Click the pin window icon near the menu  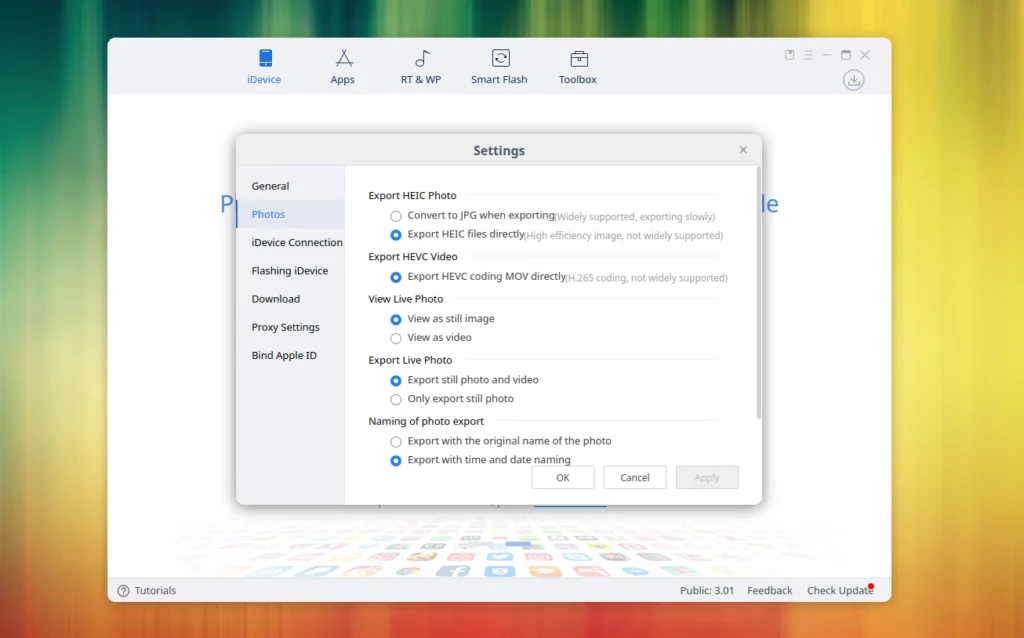tap(789, 55)
